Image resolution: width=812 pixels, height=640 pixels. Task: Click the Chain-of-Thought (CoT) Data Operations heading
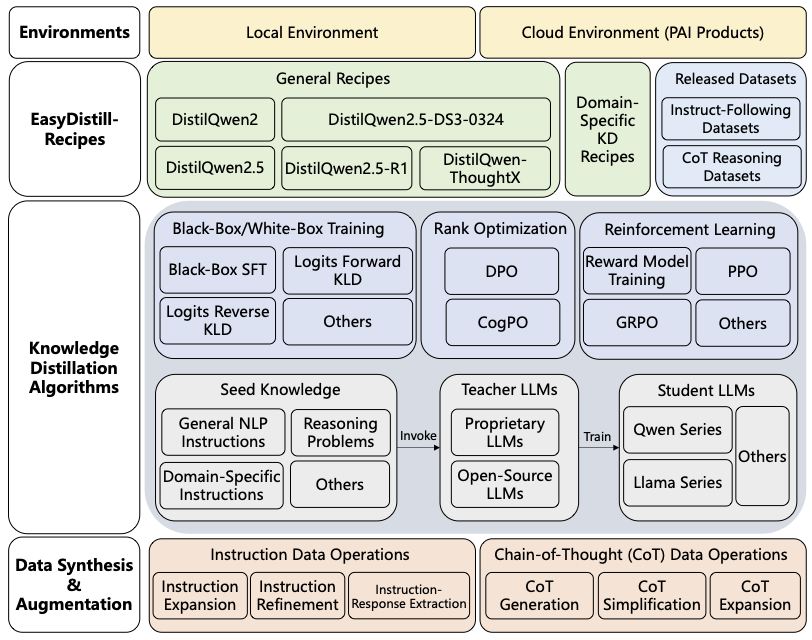(641, 555)
